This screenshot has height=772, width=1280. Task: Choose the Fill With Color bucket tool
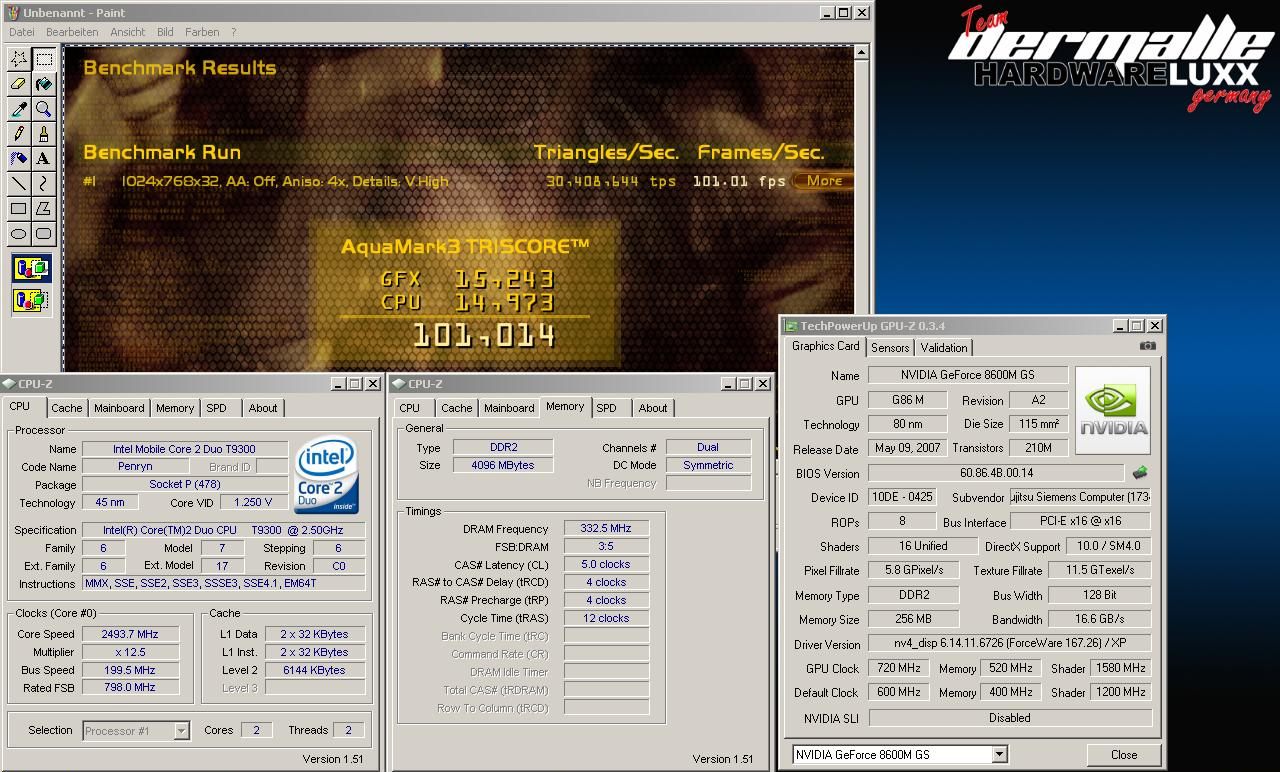click(x=44, y=84)
